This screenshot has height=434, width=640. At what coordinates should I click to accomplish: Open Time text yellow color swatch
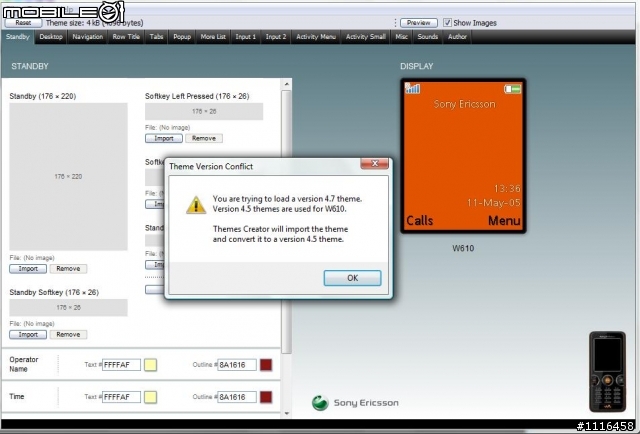coord(151,397)
